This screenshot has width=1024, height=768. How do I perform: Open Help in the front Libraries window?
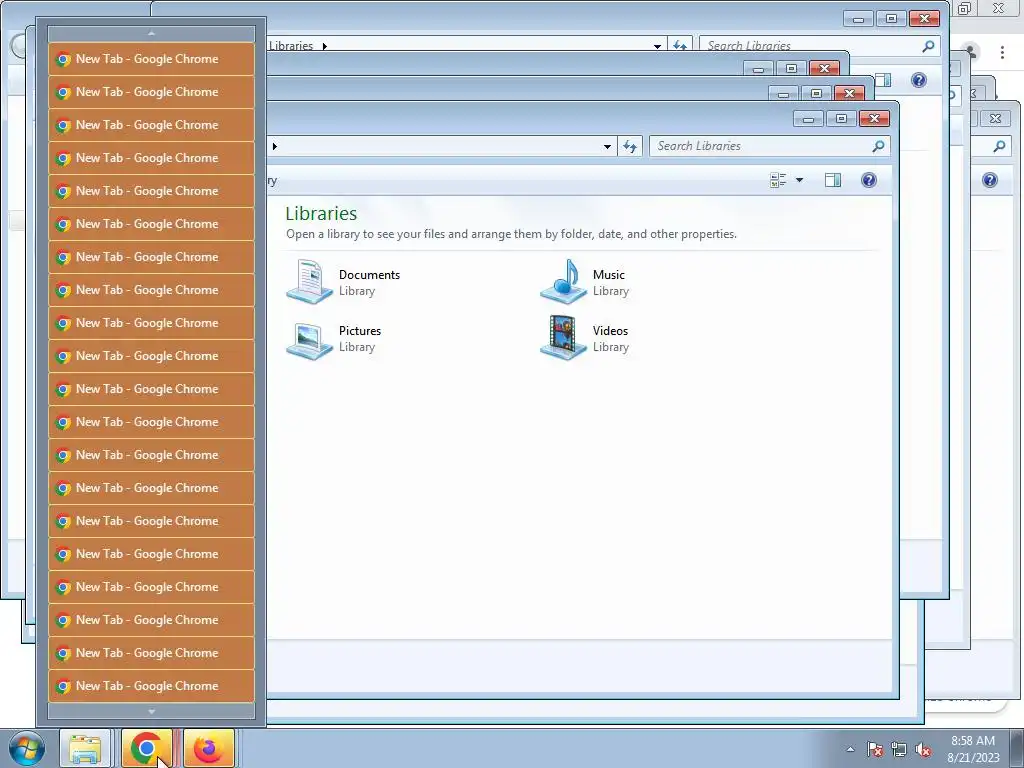coord(869,180)
